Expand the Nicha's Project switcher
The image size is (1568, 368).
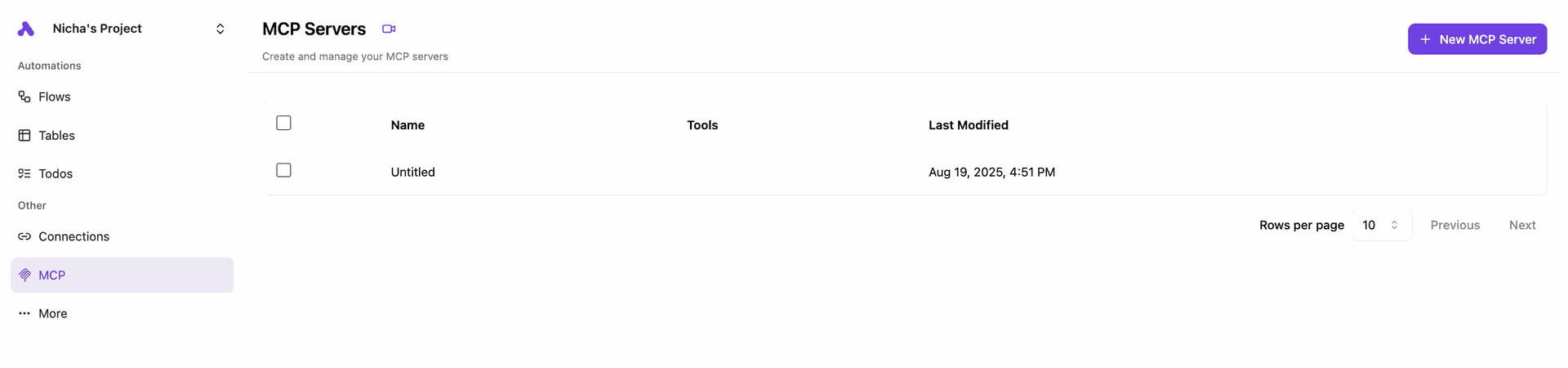tap(220, 29)
